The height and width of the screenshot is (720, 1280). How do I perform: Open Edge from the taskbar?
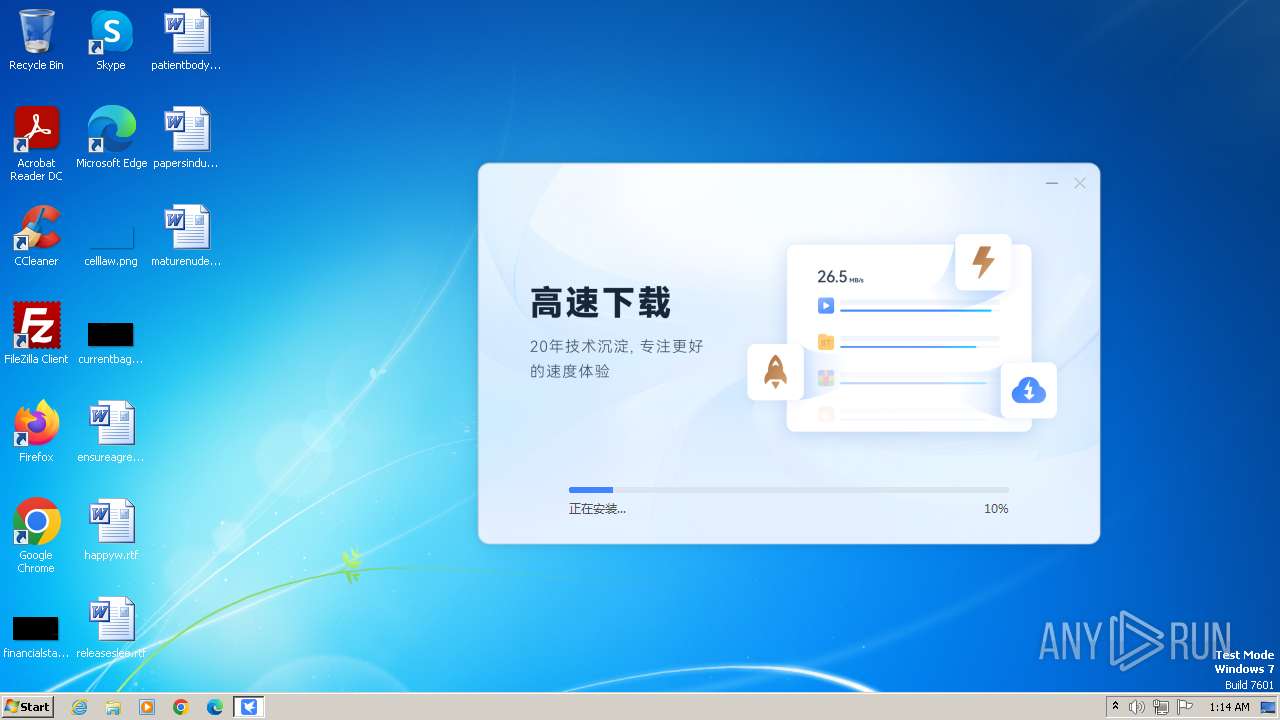tap(215, 707)
